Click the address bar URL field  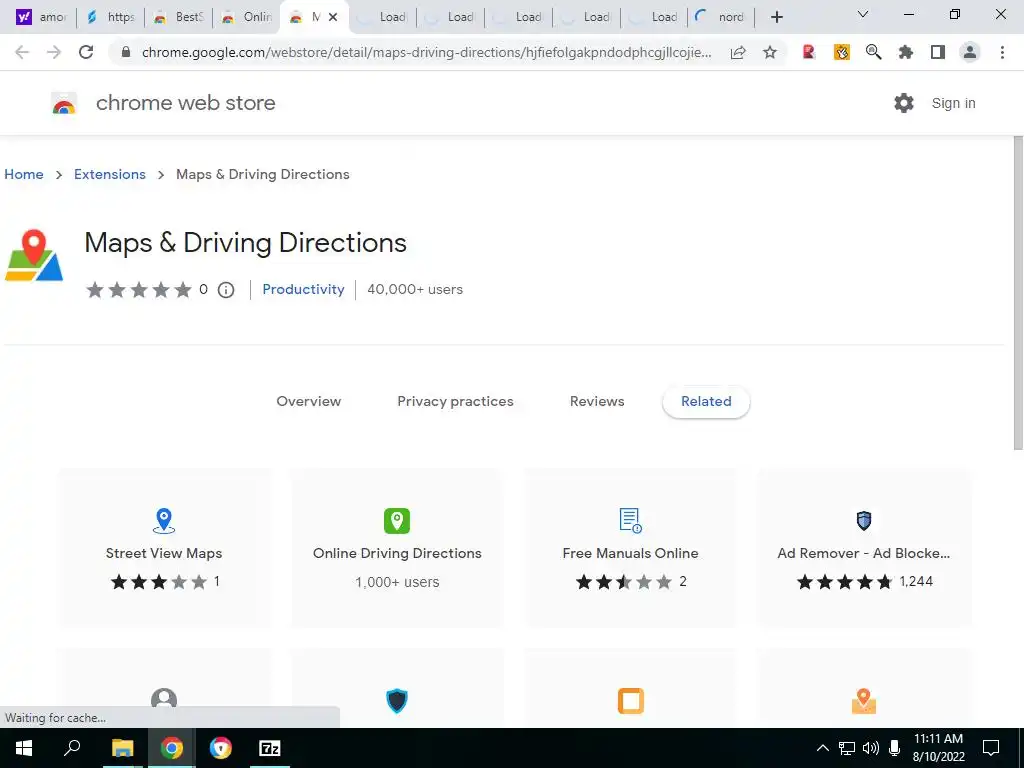coord(426,52)
